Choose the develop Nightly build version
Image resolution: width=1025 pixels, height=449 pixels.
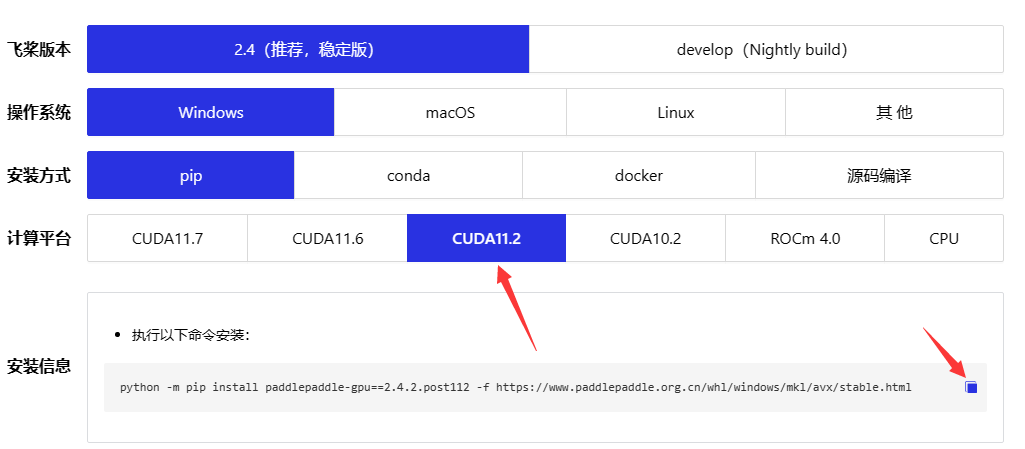(765, 49)
